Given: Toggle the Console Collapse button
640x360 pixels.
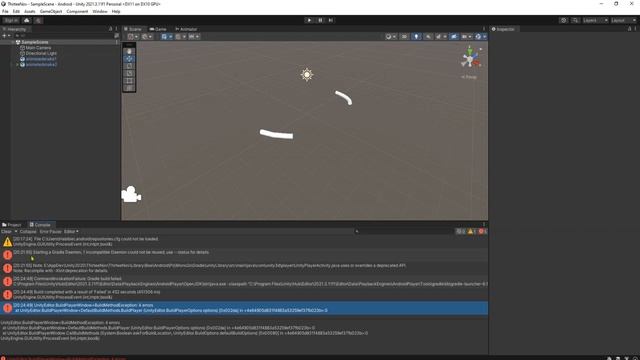Looking at the screenshot, I should pyautogui.click(x=28, y=231).
